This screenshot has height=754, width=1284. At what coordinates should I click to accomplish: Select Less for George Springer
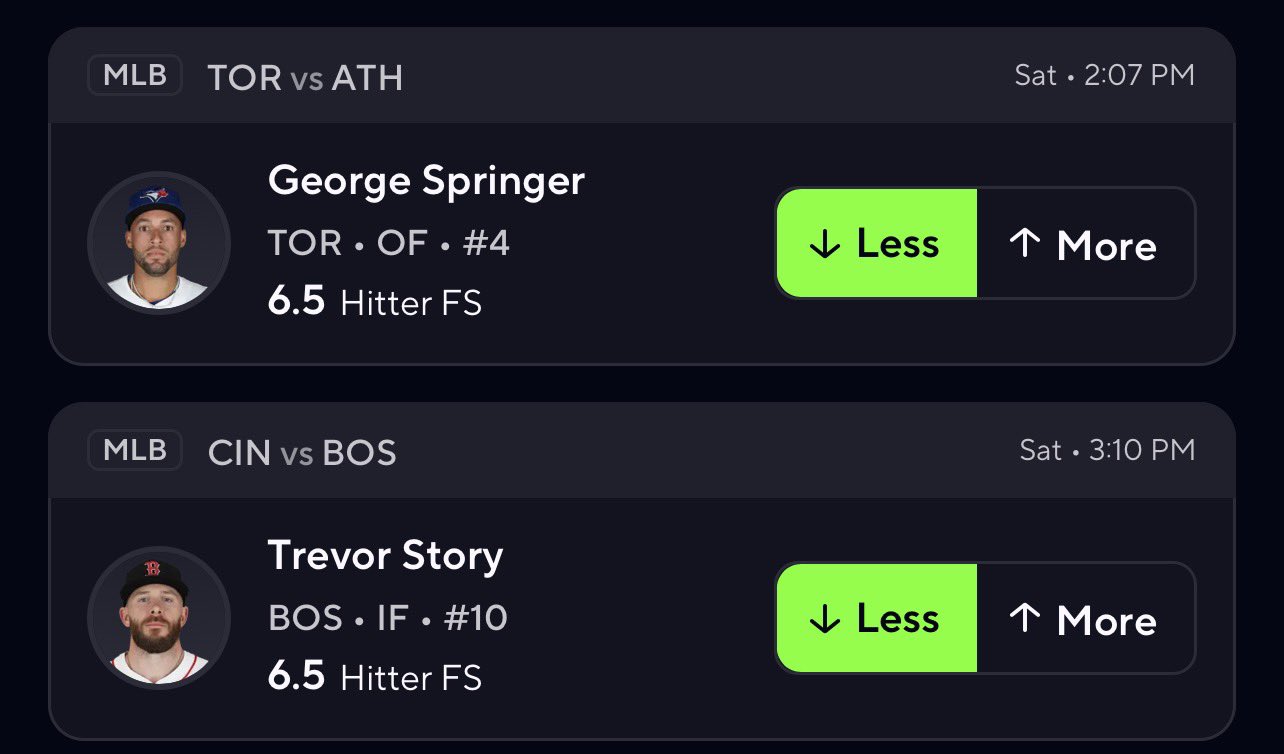pos(876,244)
